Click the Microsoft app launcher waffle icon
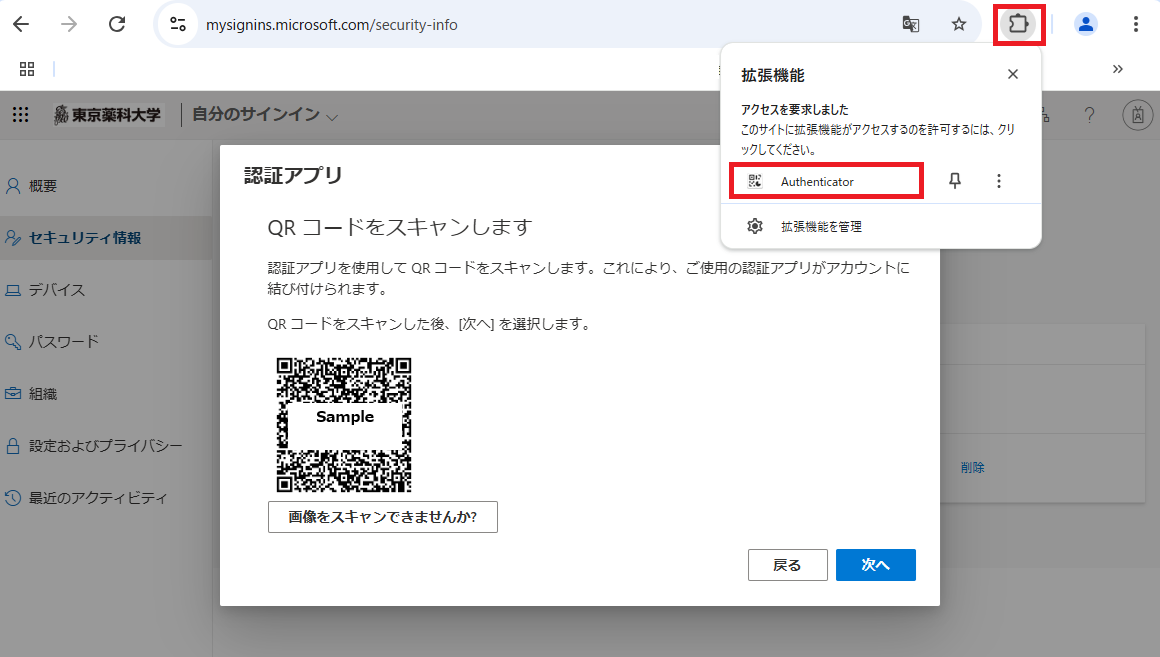The height and width of the screenshot is (657, 1160). click(20, 114)
